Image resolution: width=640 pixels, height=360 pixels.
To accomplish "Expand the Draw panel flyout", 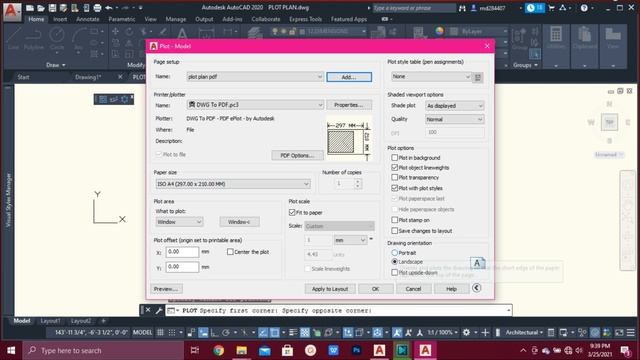I will (56, 65).
